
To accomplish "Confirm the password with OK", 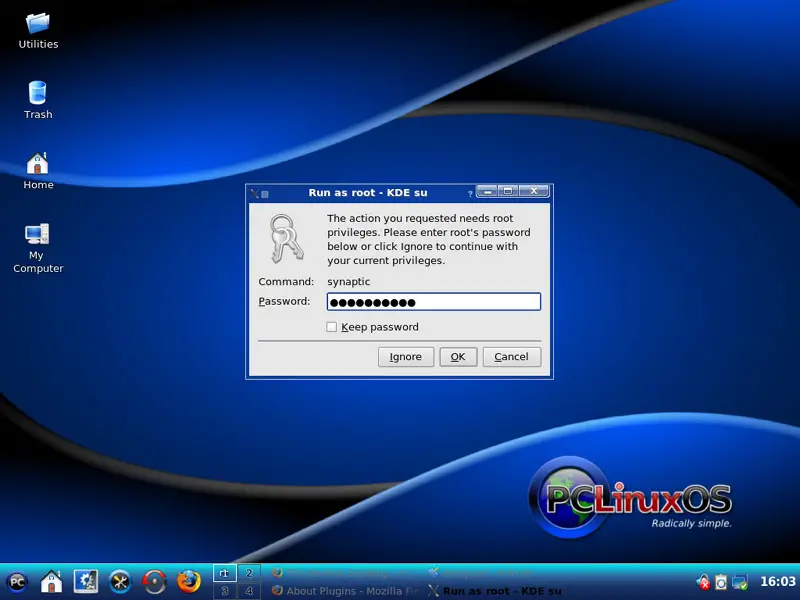I will (458, 357).
